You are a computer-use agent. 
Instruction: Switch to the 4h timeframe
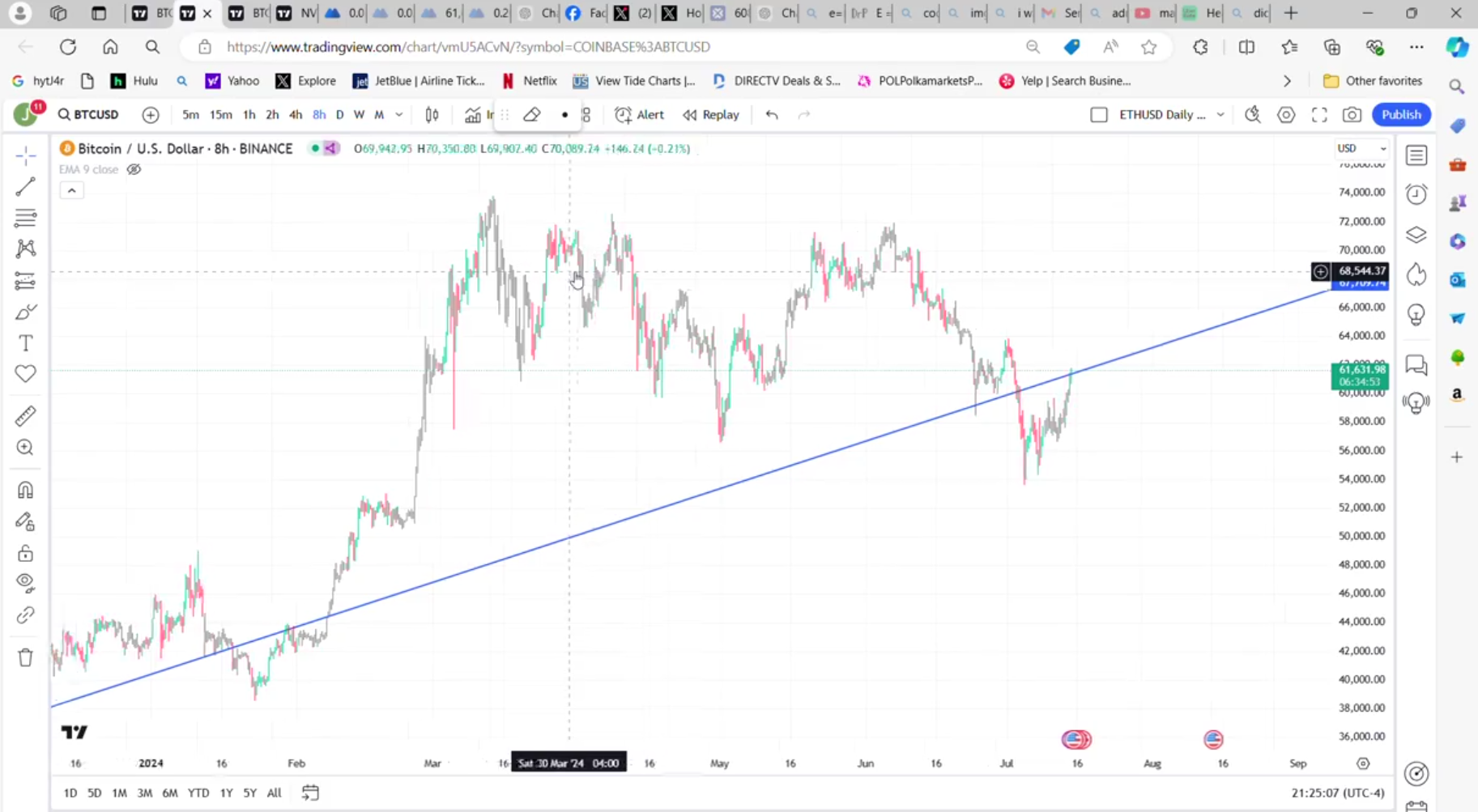click(x=296, y=115)
